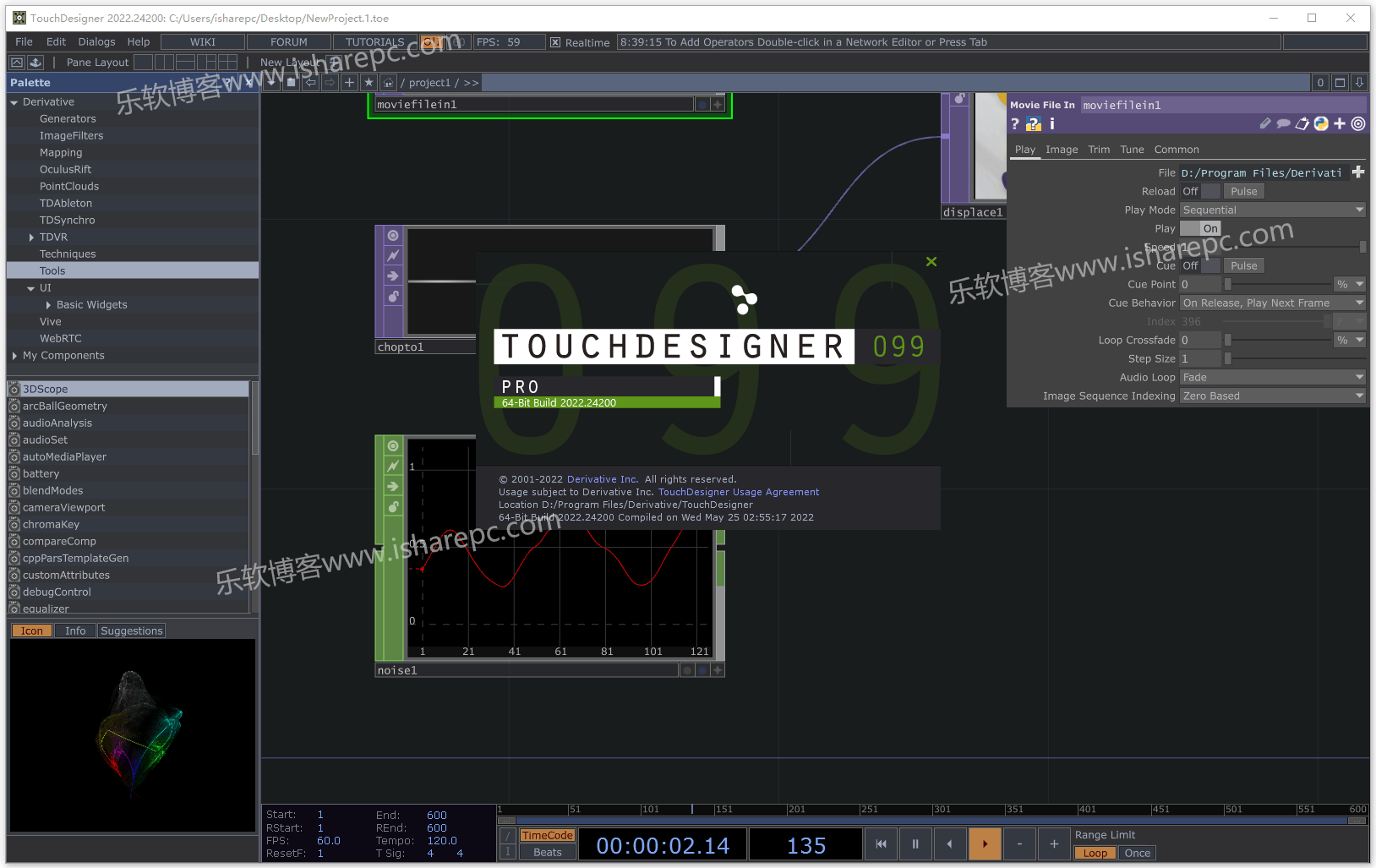This screenshot has width=1376, height=868.
Task: Collapse the Derivative palette folder
Action: tap(14, 102)
